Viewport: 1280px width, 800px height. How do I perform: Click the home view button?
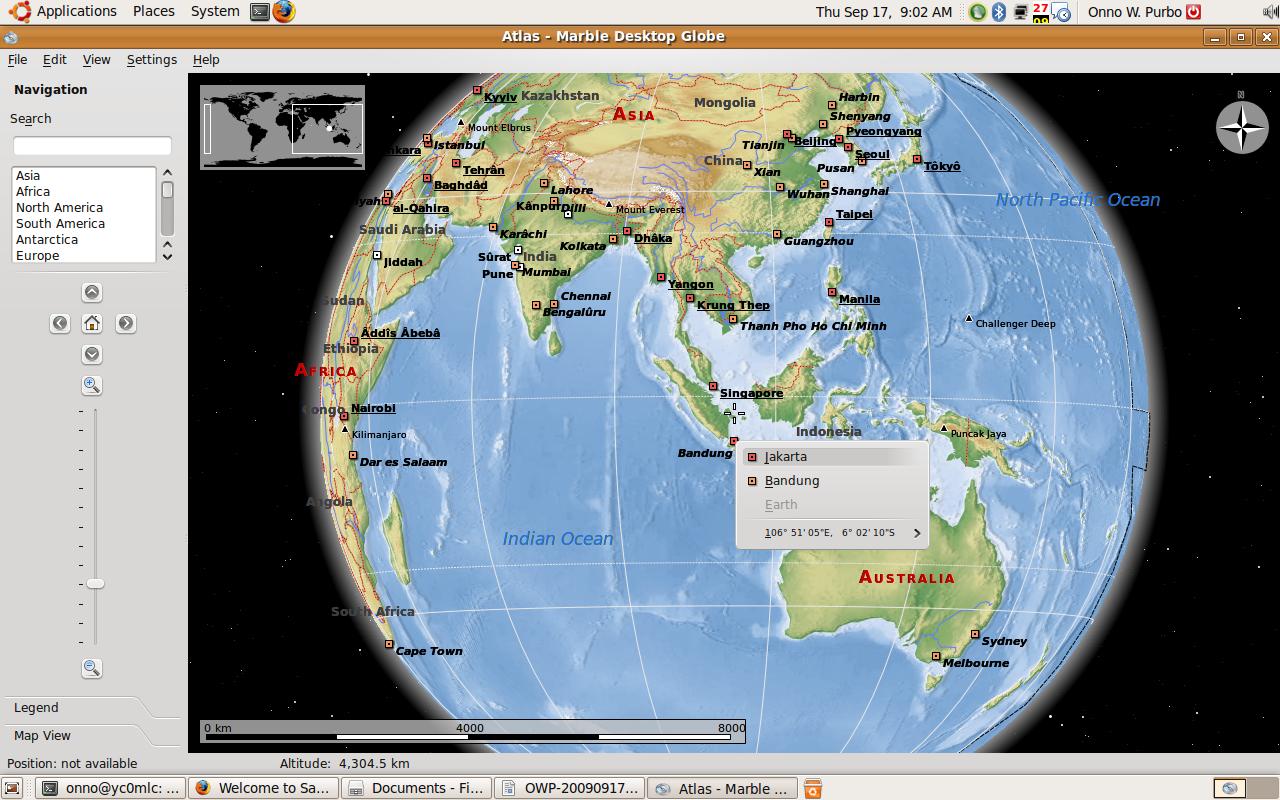coord(92,323)
